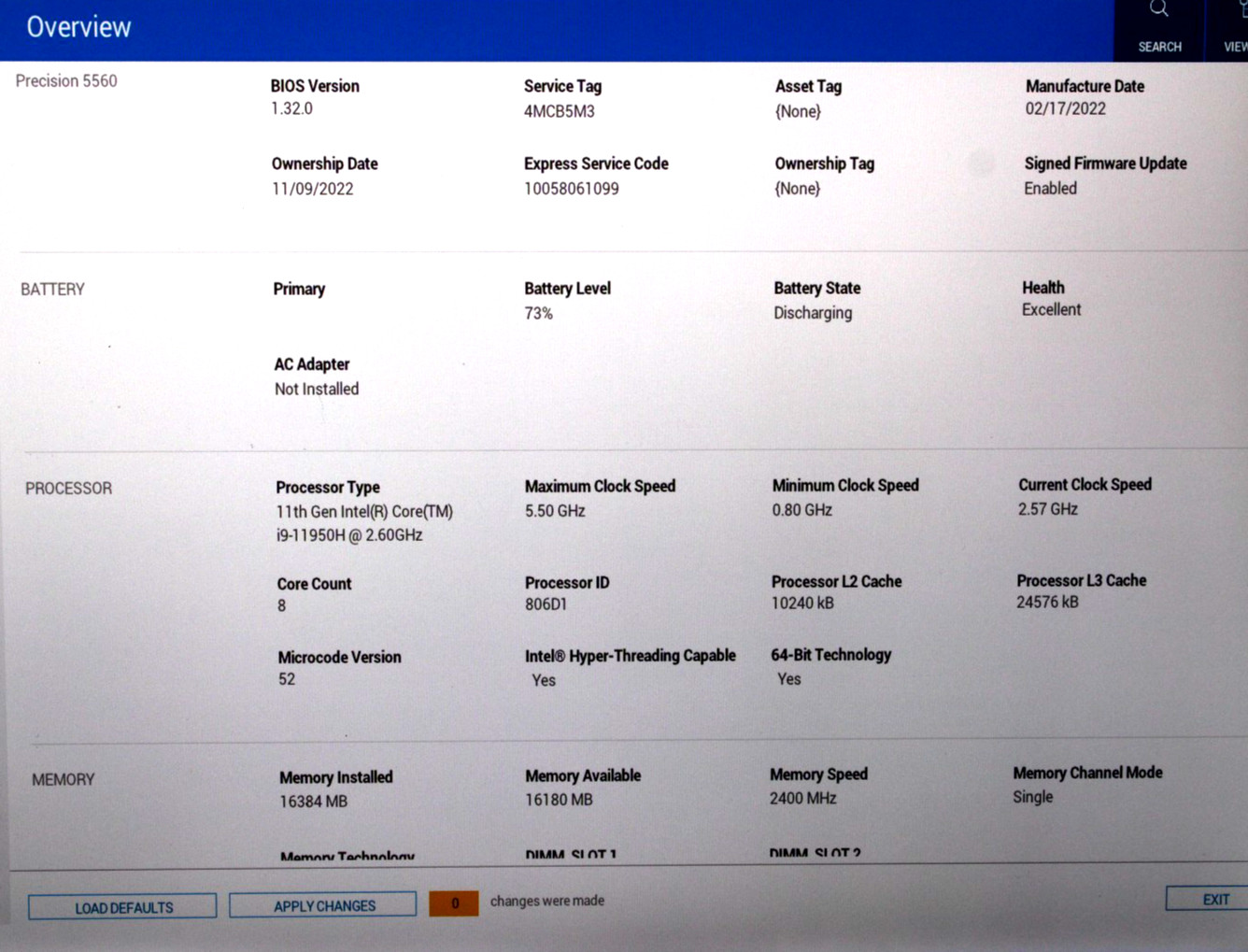Click the Processor ID 806D1
This screenshot has width=1248, height=952.
[x=546, y=604]
